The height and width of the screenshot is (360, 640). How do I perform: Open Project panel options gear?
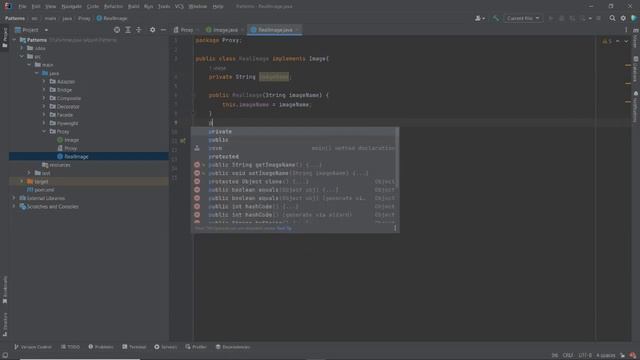click(x=152, y=30)
